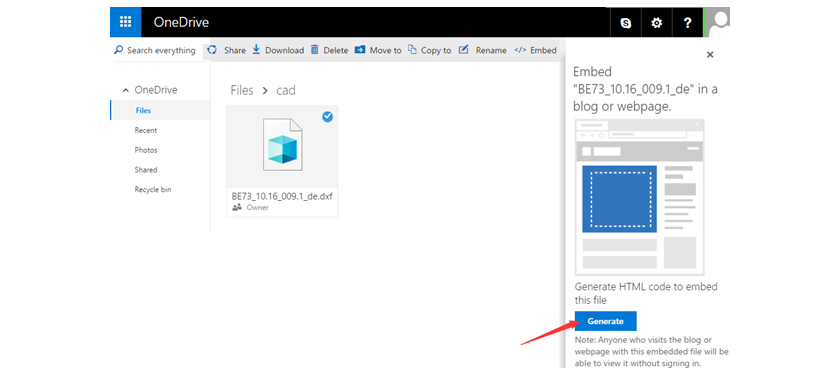Click the Search everything box
Image resolution: width=840 pixels, height=374 pixels.
pos(155,50)
